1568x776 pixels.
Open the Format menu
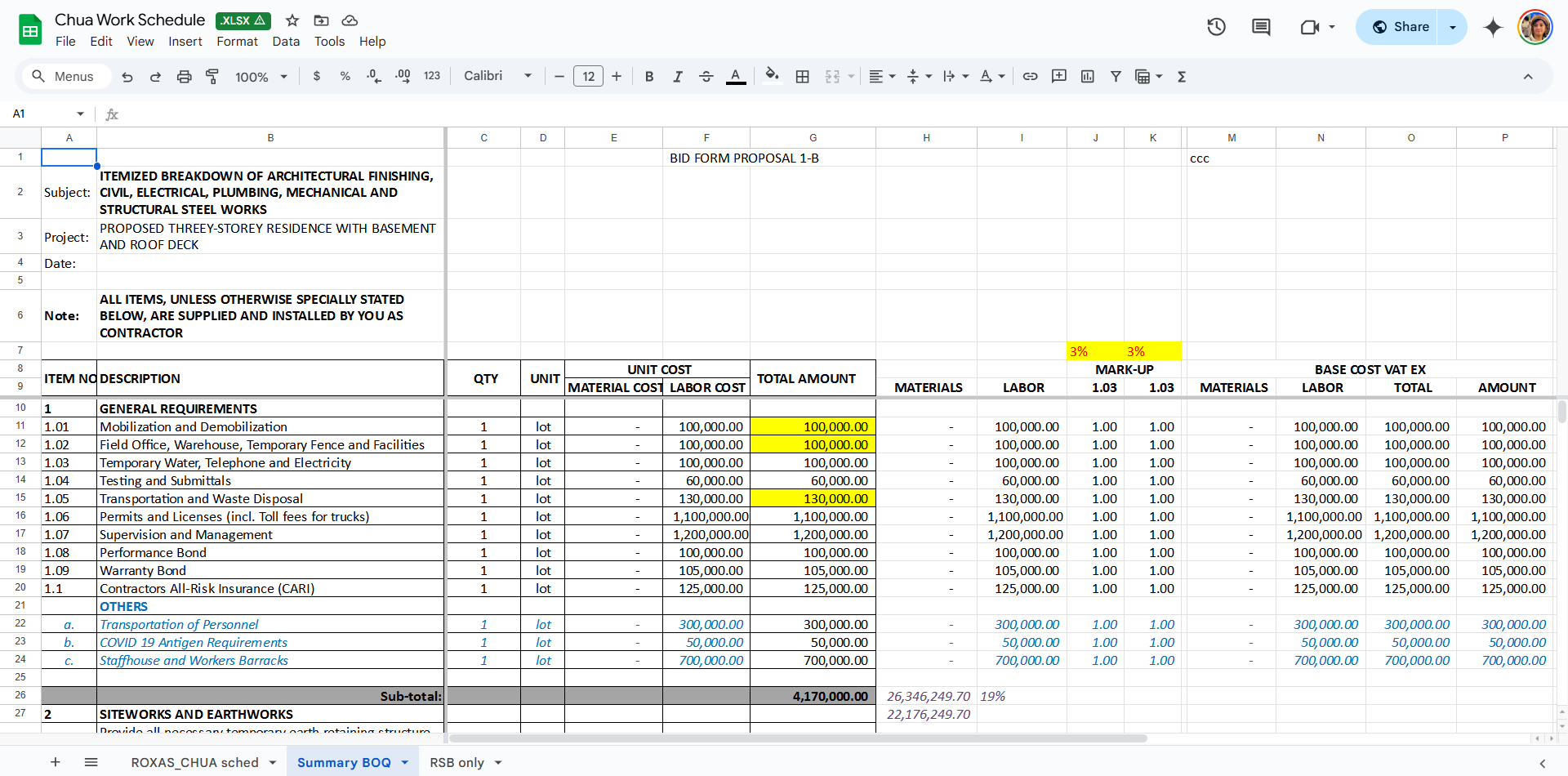(237, 42)
